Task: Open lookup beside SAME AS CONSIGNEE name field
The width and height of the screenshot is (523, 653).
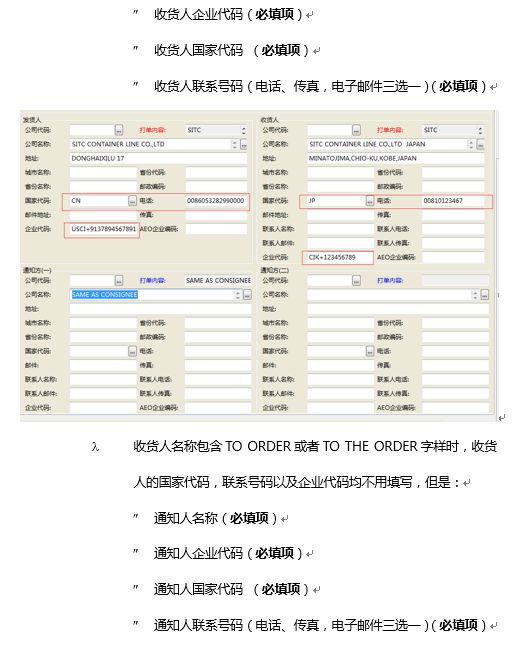Action: 247,295
